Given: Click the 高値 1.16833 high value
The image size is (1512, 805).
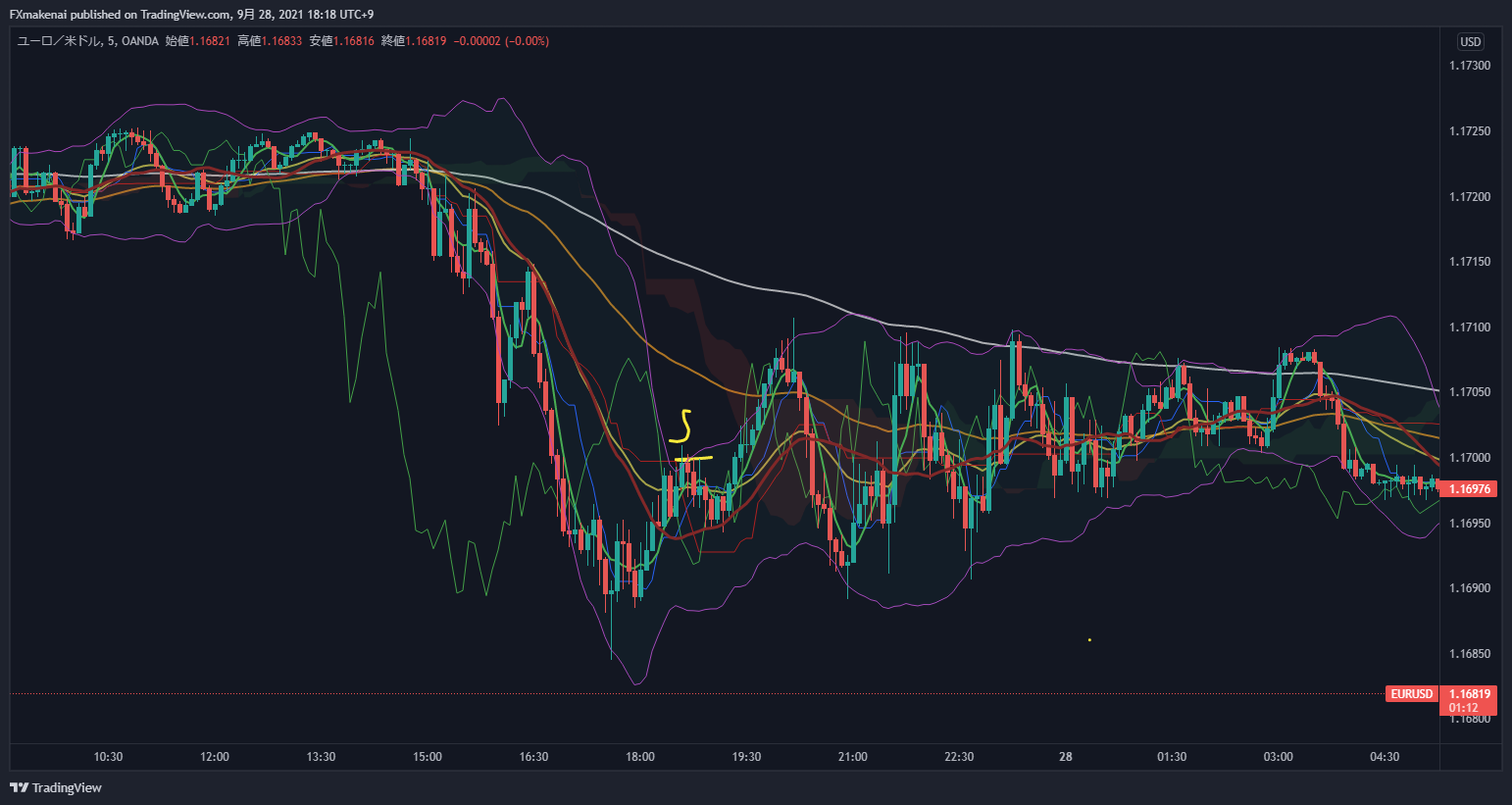Looking at the screenshot, I should [x=270, y=41].
